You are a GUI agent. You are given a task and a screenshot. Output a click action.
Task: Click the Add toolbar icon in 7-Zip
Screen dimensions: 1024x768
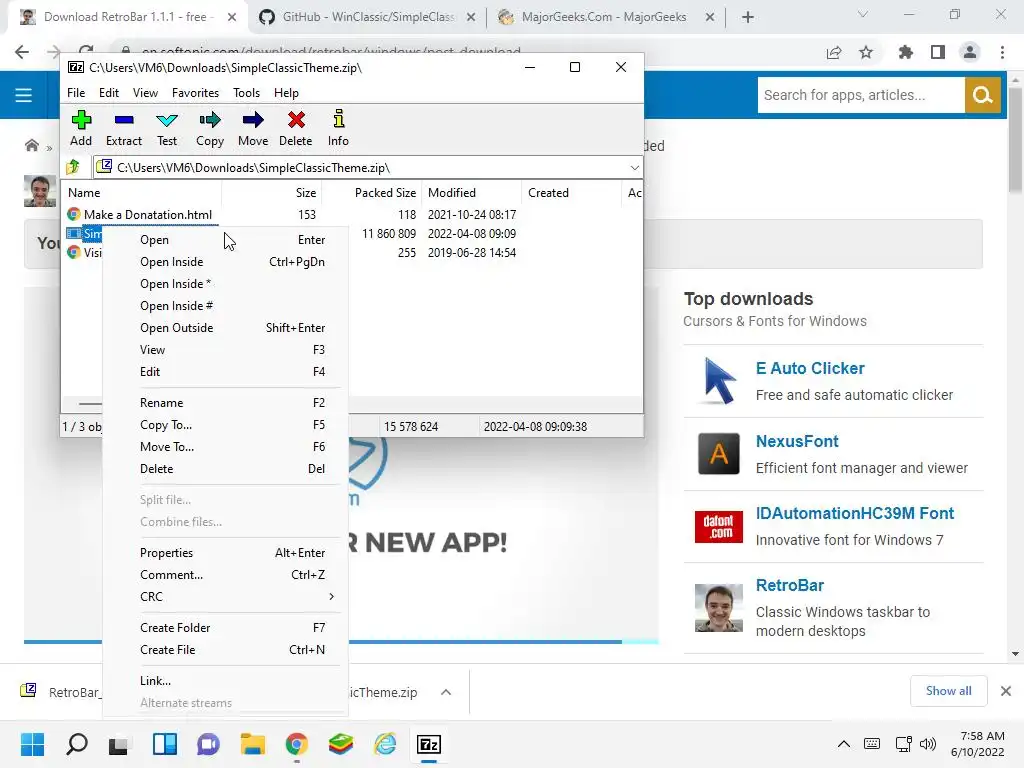click(x=81, y=128)
